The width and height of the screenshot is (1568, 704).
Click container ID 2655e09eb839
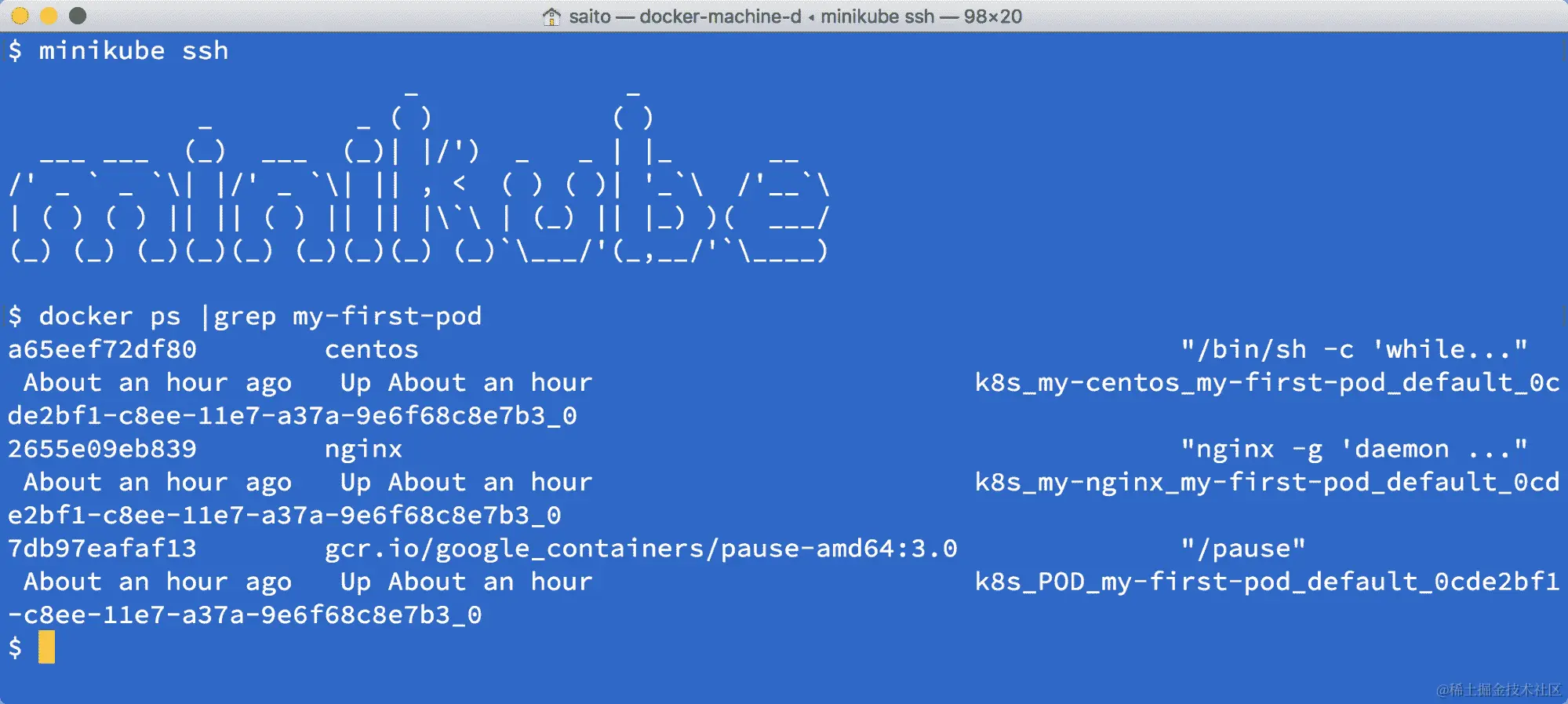point(102,449)
